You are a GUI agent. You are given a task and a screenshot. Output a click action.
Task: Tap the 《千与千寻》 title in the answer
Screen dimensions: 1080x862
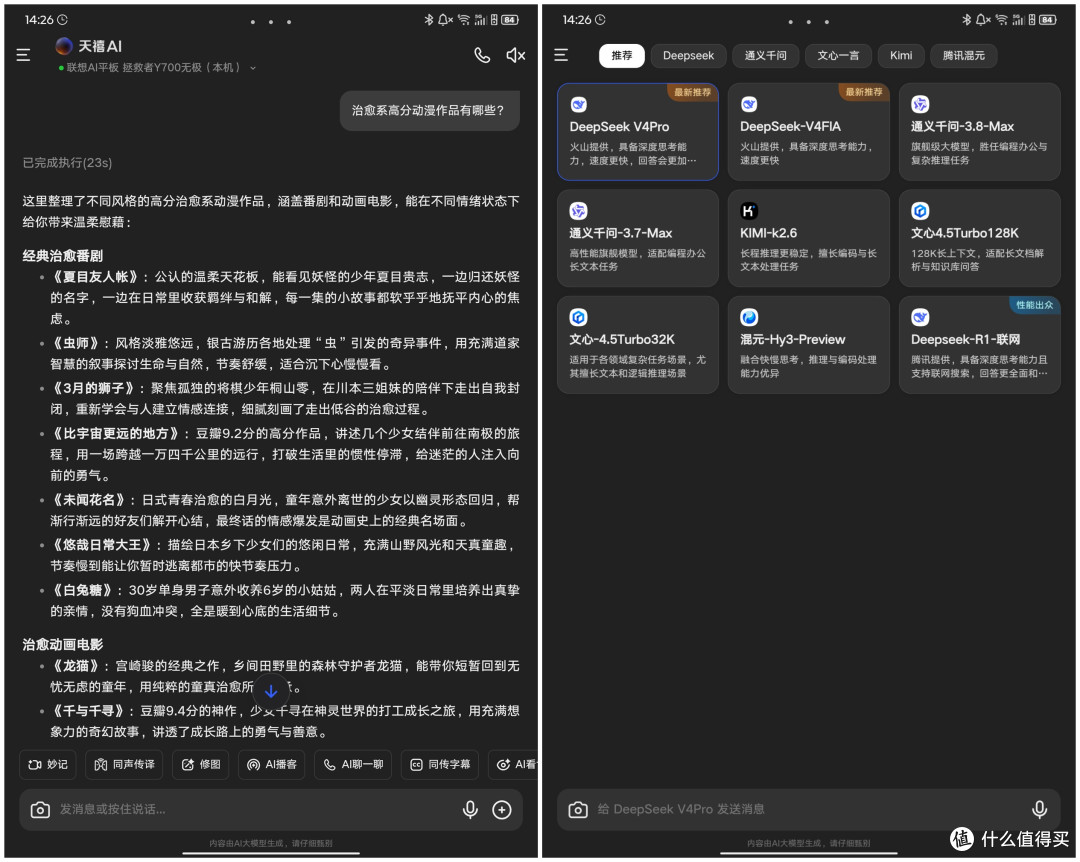(x=89, y=711)
